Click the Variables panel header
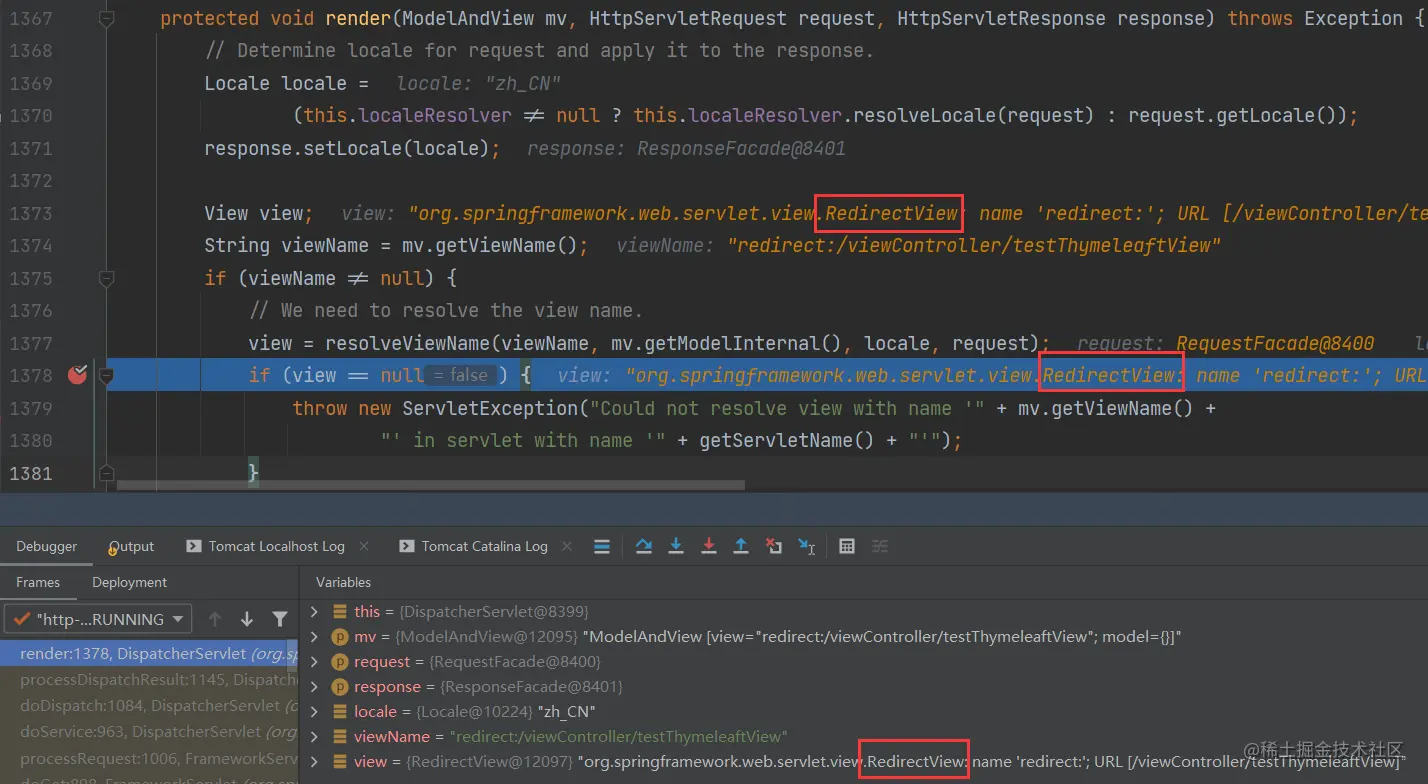The height and width of the screenshot is (784, 1428). tap(343, 582)
